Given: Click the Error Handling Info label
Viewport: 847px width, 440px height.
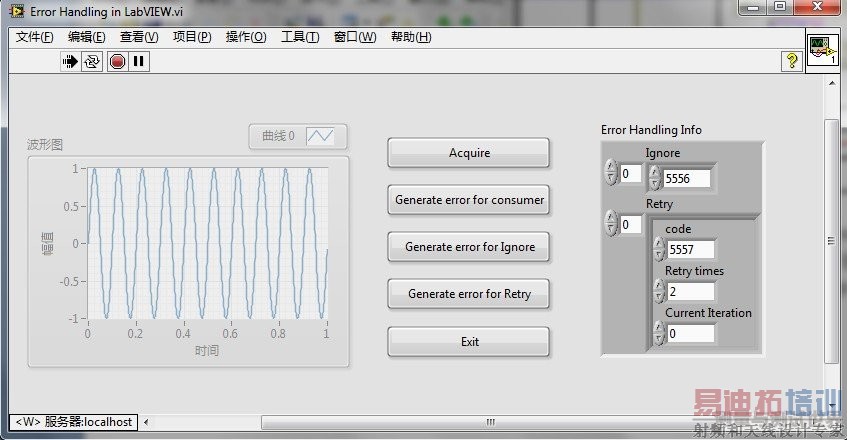Looking at the screenshot, I should [651, 130].
